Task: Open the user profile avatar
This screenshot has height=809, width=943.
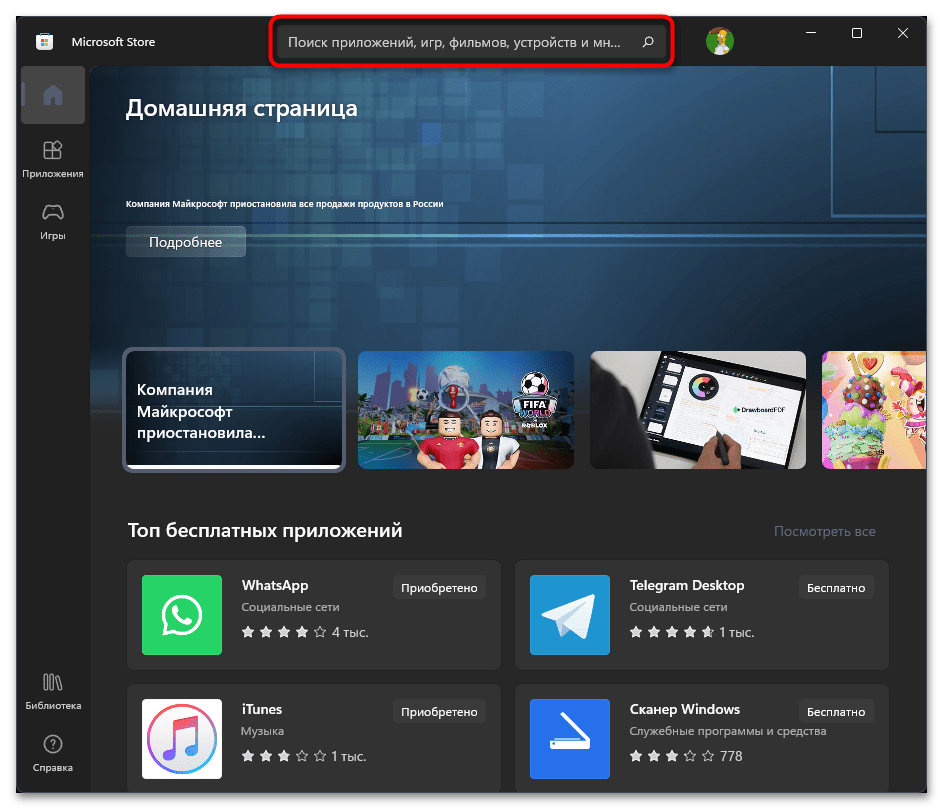Action: pos(719,41)
